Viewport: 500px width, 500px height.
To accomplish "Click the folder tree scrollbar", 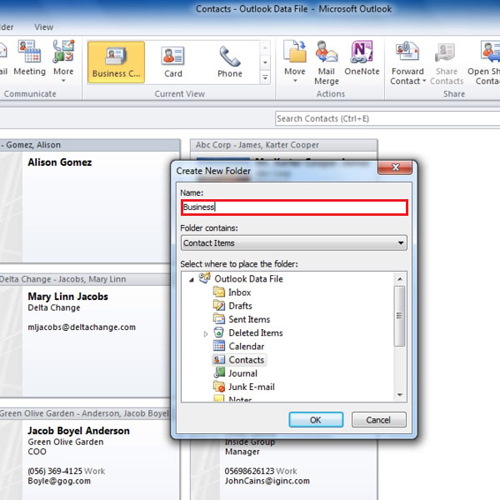I will [399, 316].
